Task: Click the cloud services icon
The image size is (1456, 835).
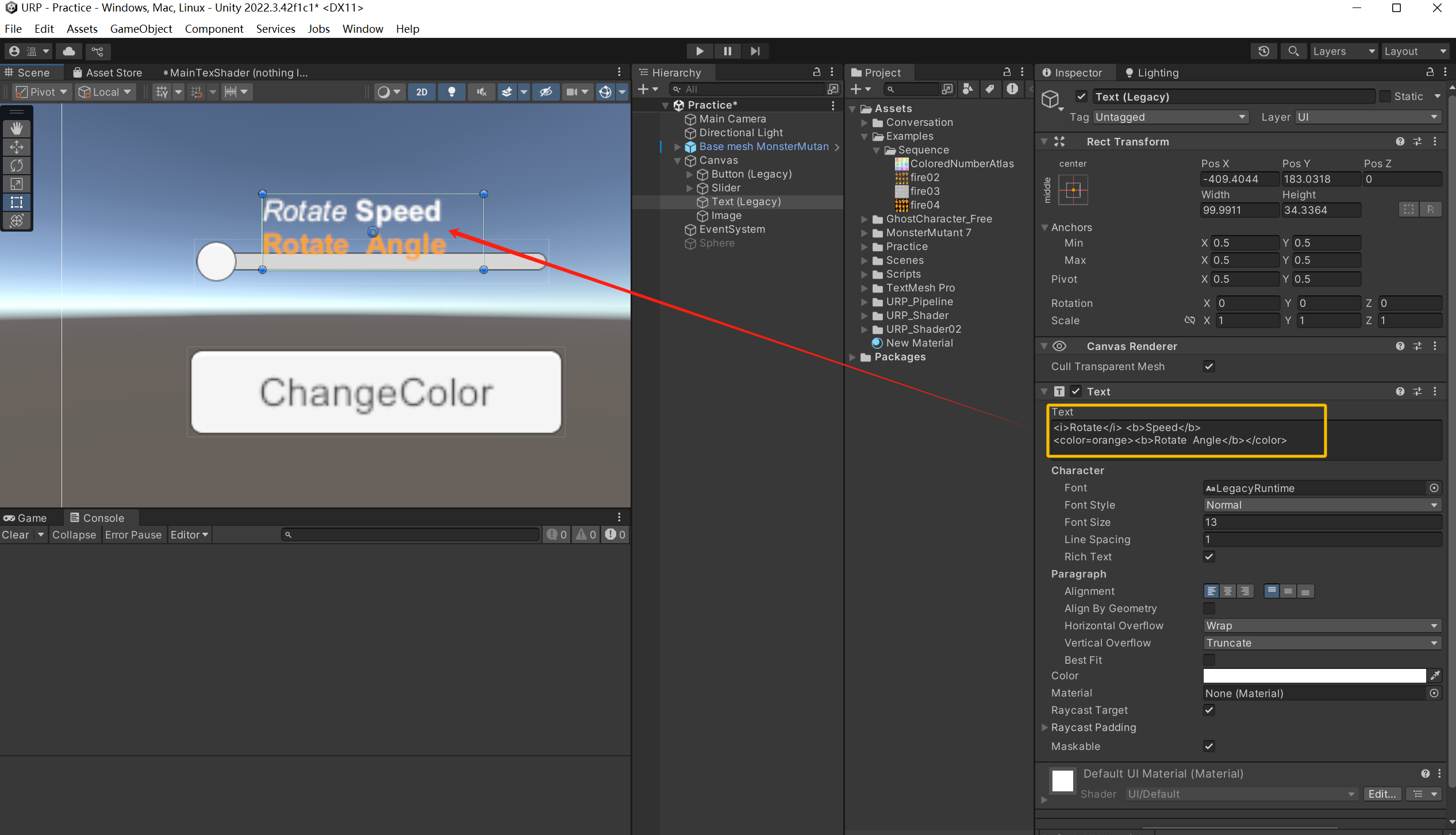Action: [69, 51]
